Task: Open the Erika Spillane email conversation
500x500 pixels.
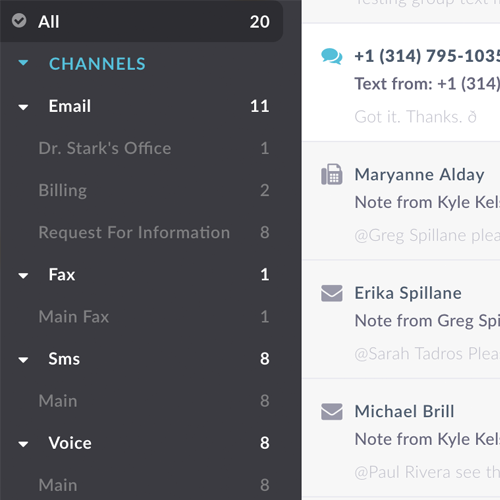Action: (x=401, y=319)
